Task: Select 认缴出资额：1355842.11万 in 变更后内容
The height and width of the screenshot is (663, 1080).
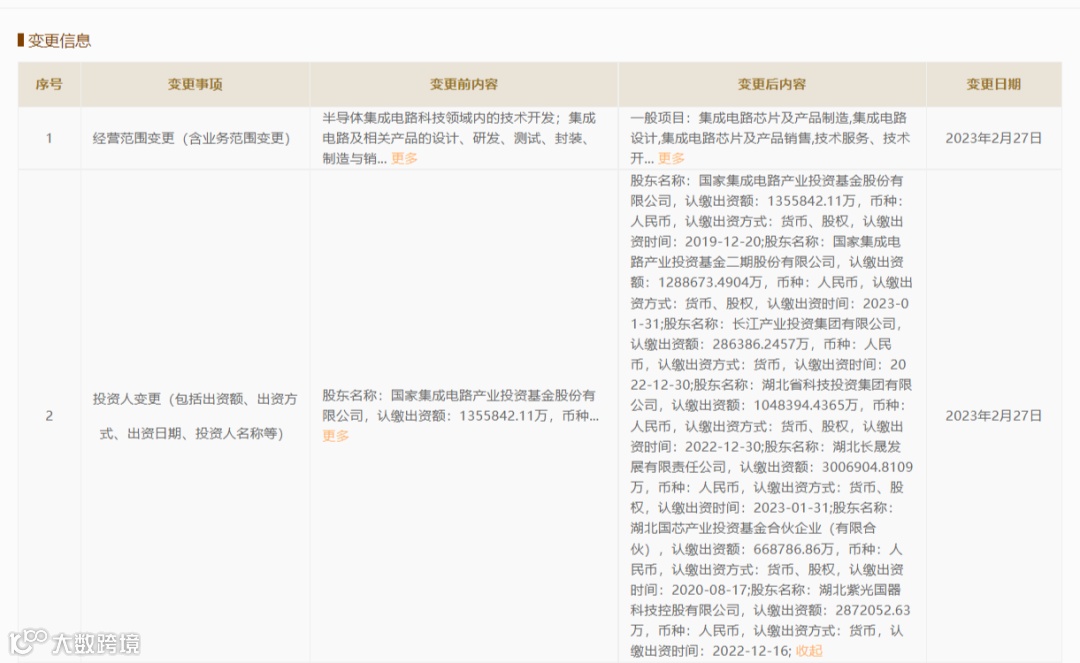Action: (x=770, y=201)
